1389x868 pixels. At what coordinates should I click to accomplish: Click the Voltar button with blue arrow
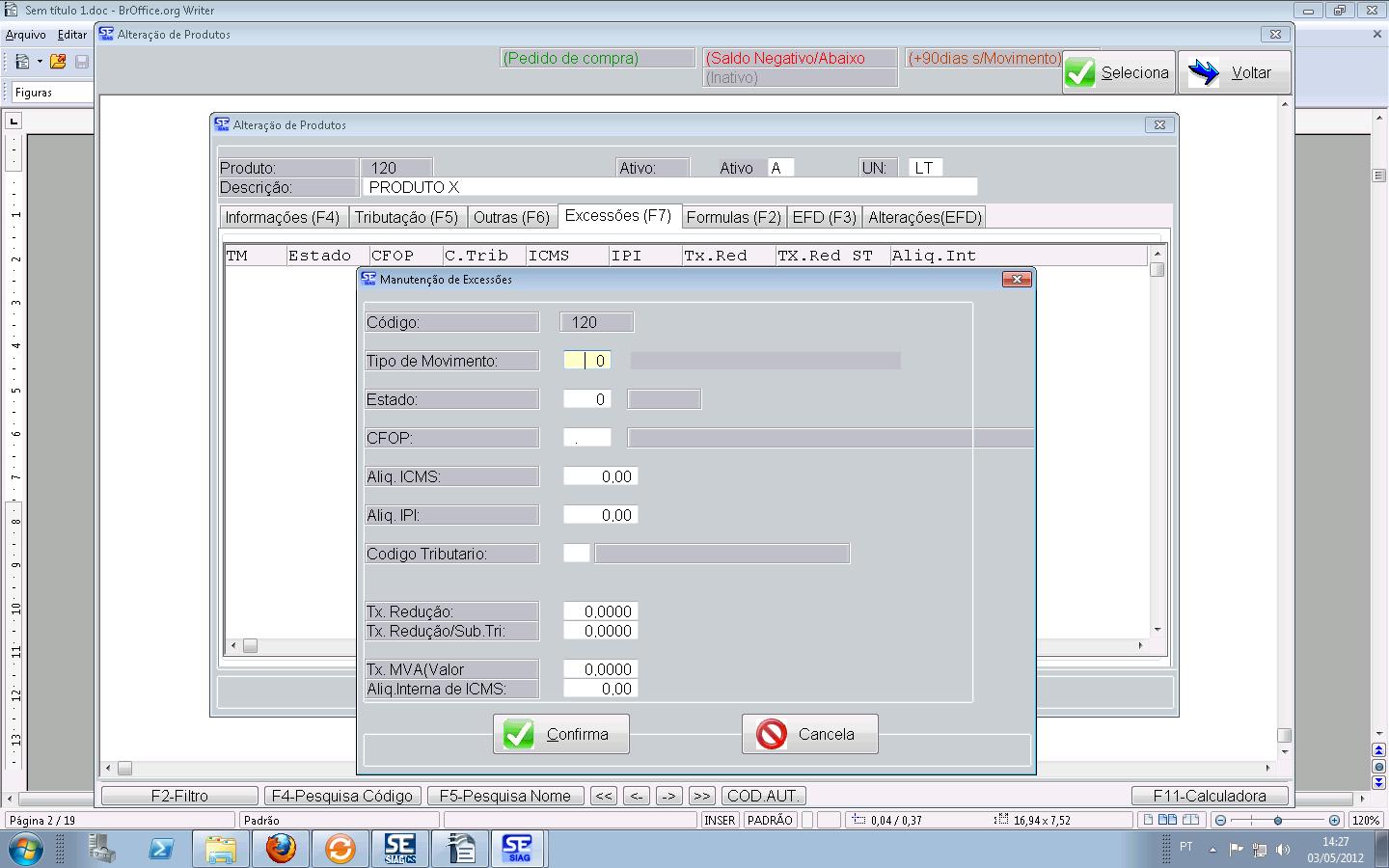coord(1234,72)
